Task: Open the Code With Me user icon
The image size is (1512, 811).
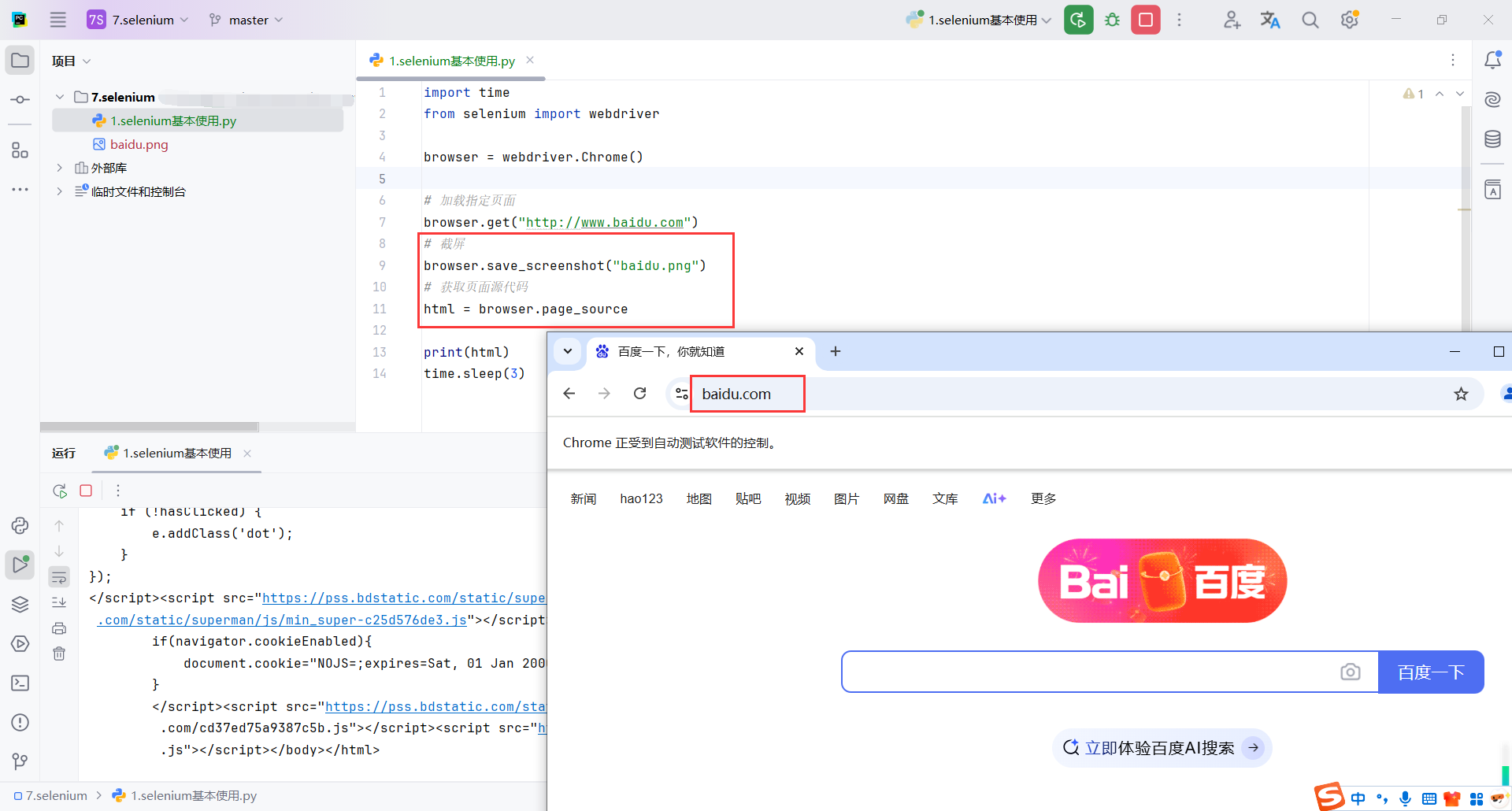Action: (x=1232, y=20)
